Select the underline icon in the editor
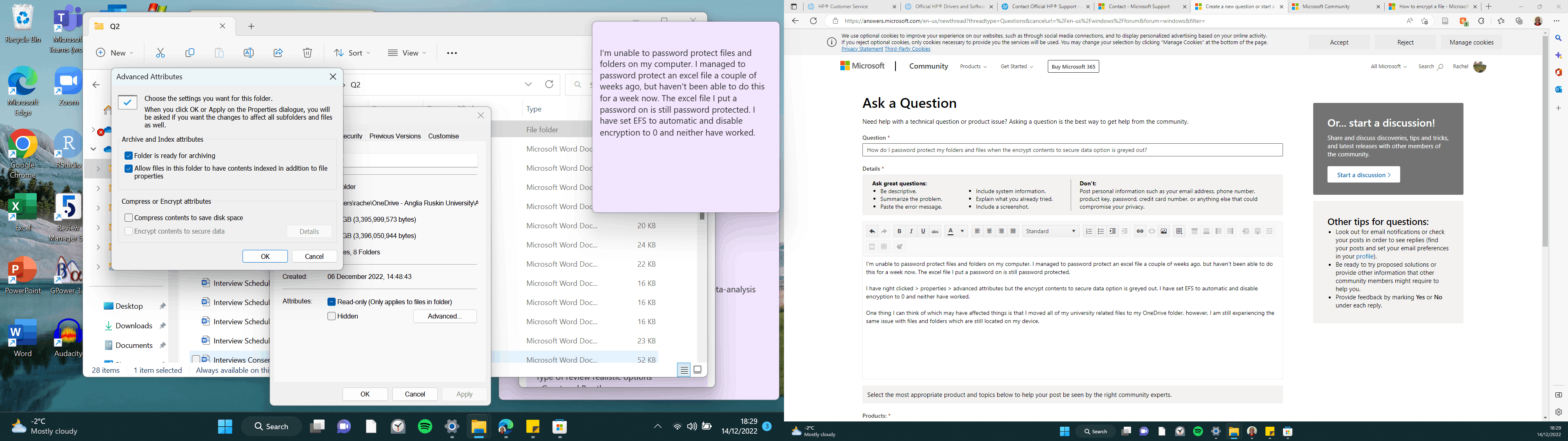Viewport: 1568px width, 441px height. [923, 231]
